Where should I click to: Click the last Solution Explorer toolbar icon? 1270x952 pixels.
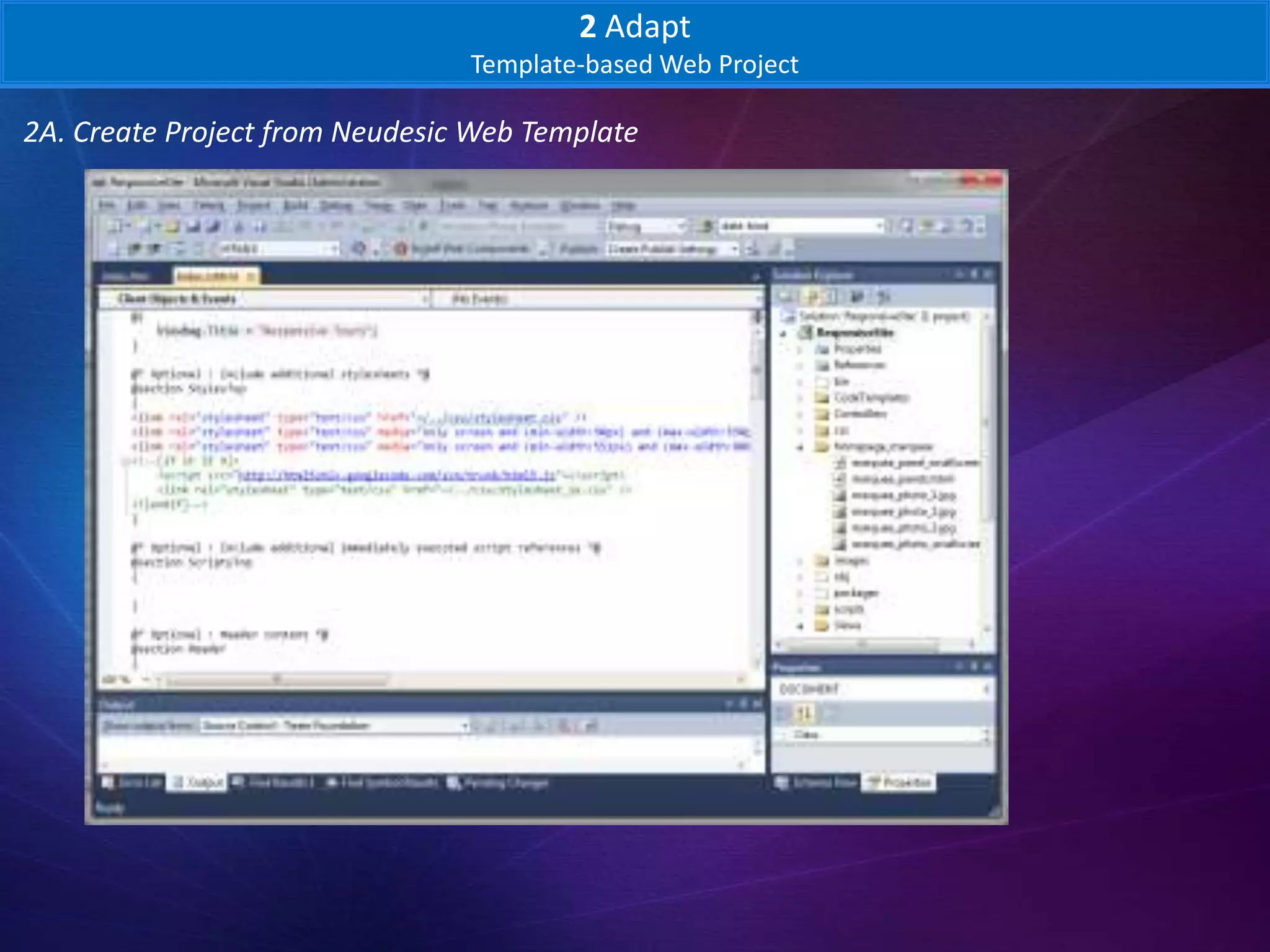[x=885, y=296]
